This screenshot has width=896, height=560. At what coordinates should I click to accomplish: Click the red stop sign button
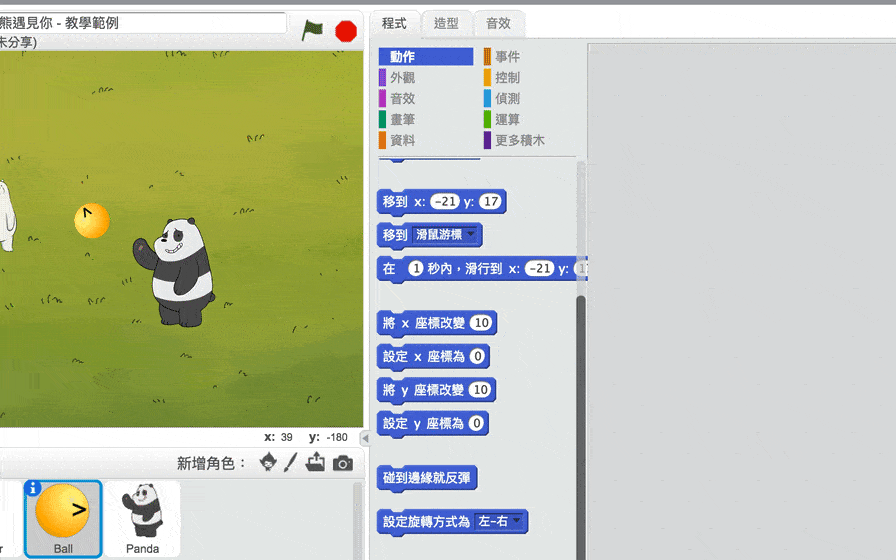pos(346,31)
